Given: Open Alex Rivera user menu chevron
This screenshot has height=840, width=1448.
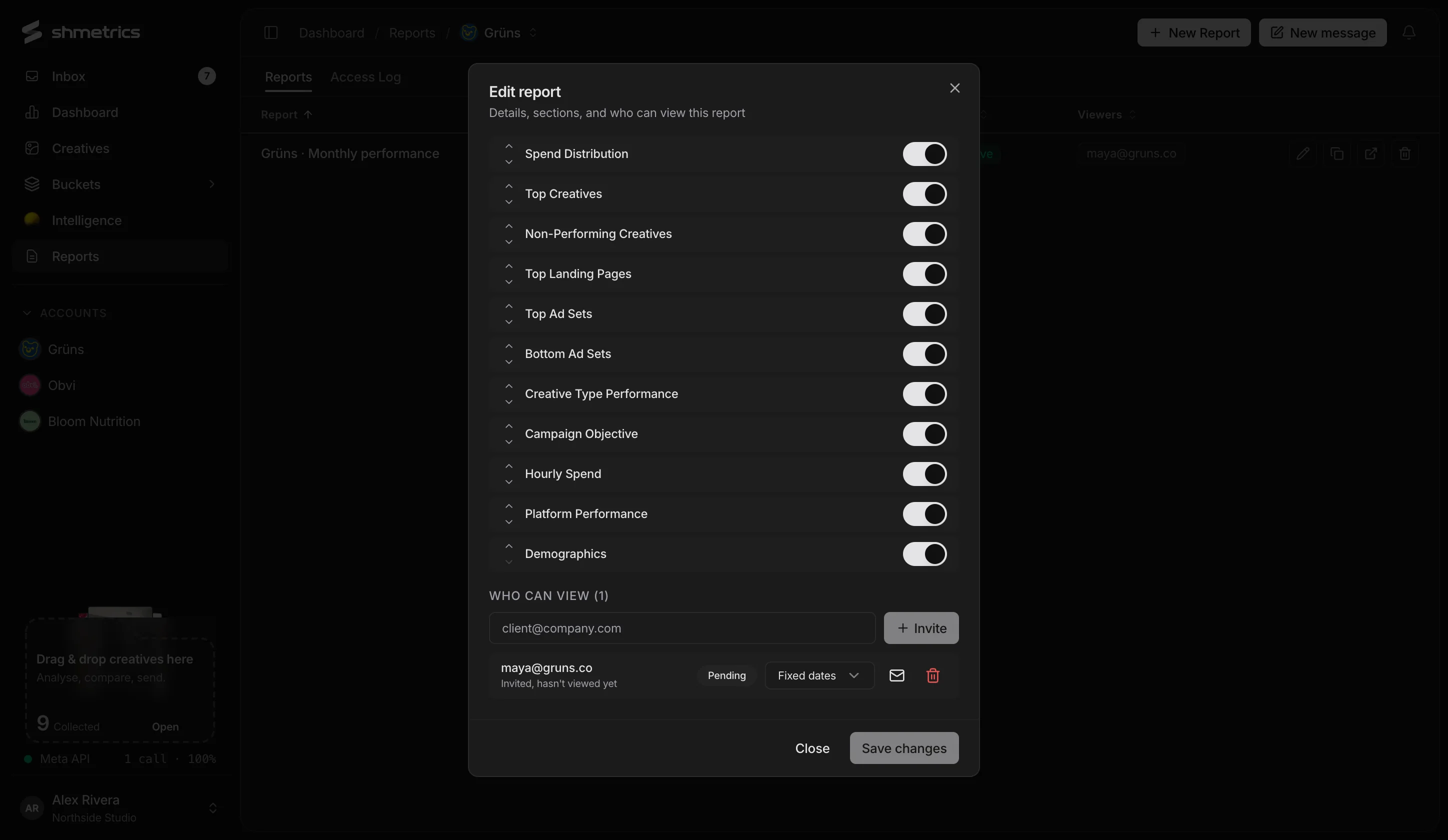Looking at the screenshot, I should (212, 808).
